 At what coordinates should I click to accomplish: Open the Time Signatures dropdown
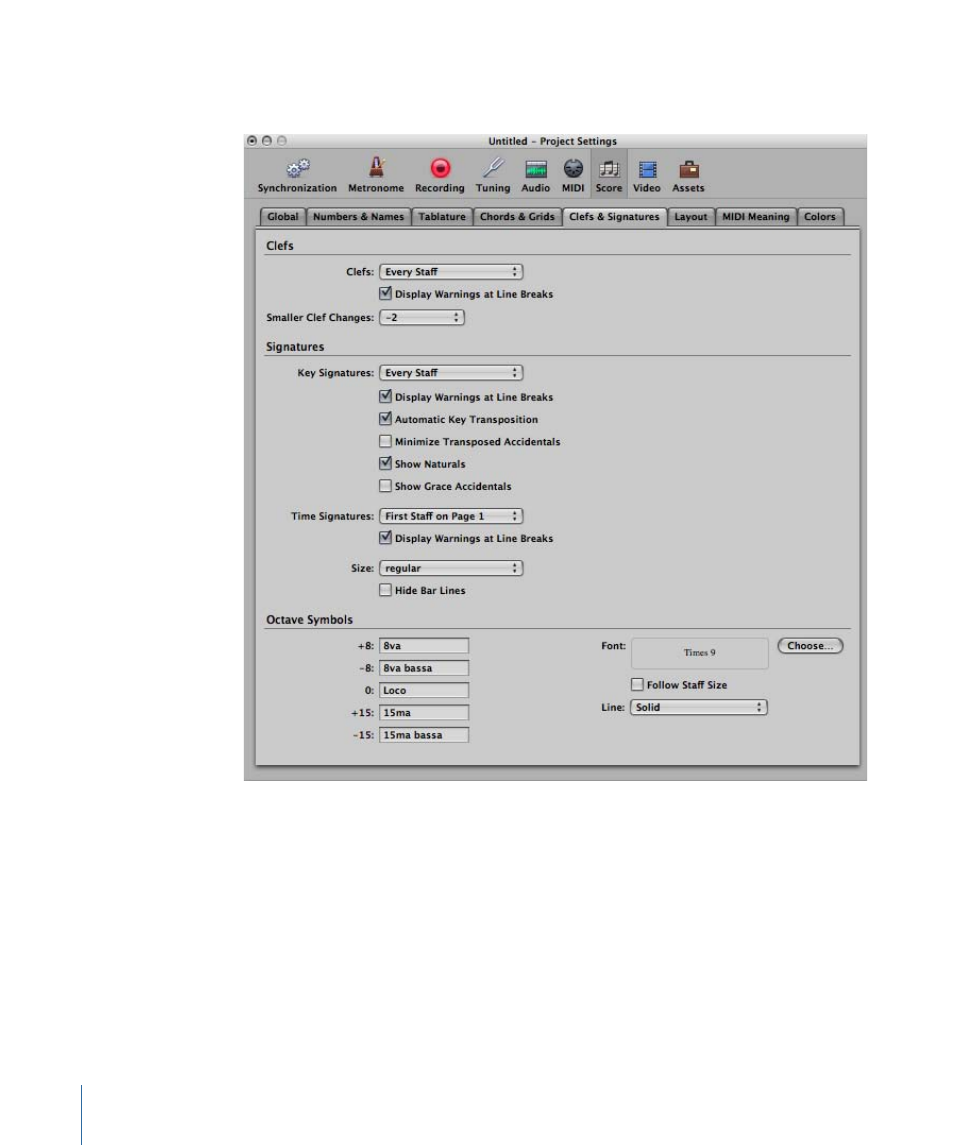[451, 516]
